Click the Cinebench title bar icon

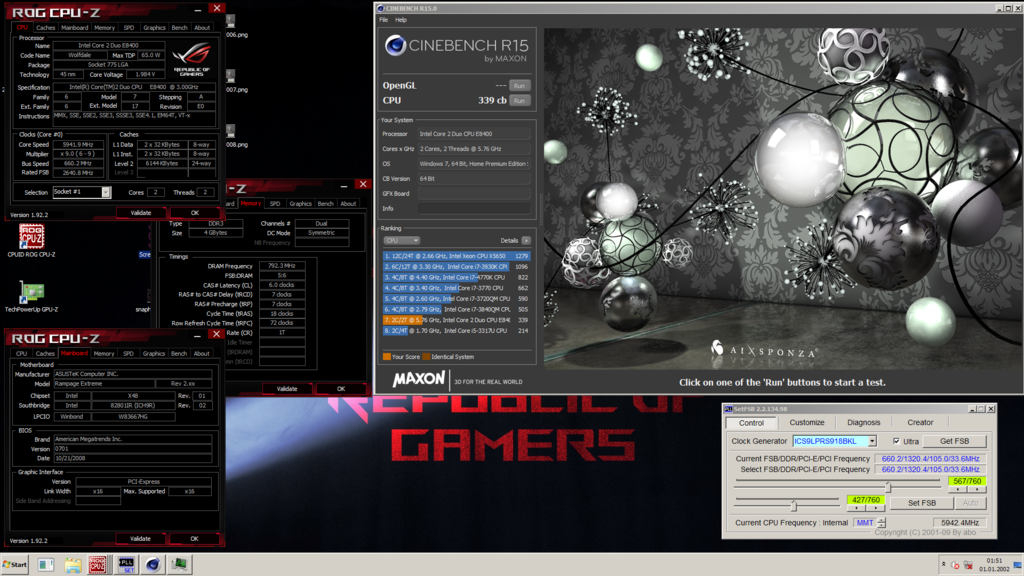[x=381, y=8]
